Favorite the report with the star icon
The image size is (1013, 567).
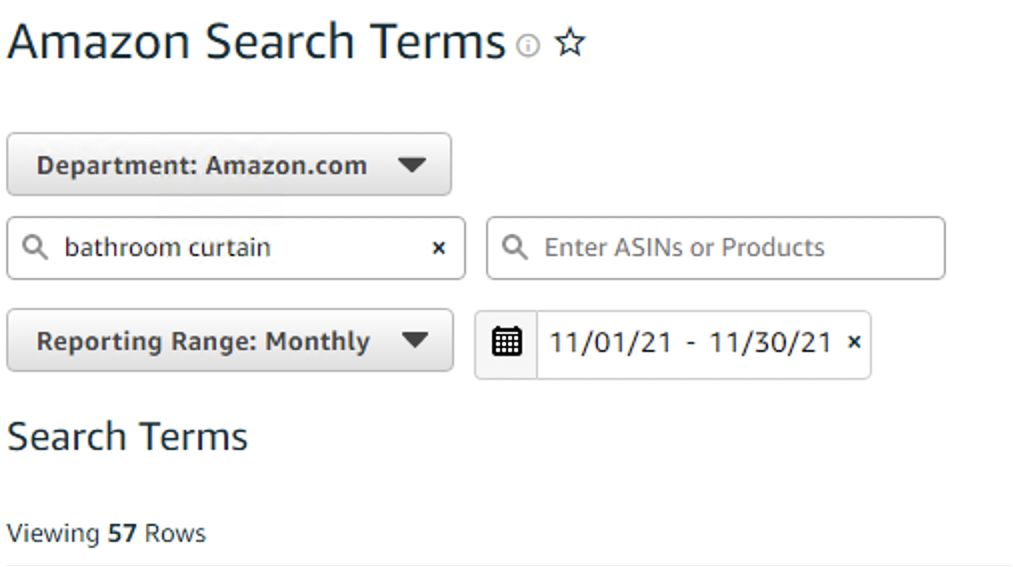pyautogui.click(x=569, y=43)
